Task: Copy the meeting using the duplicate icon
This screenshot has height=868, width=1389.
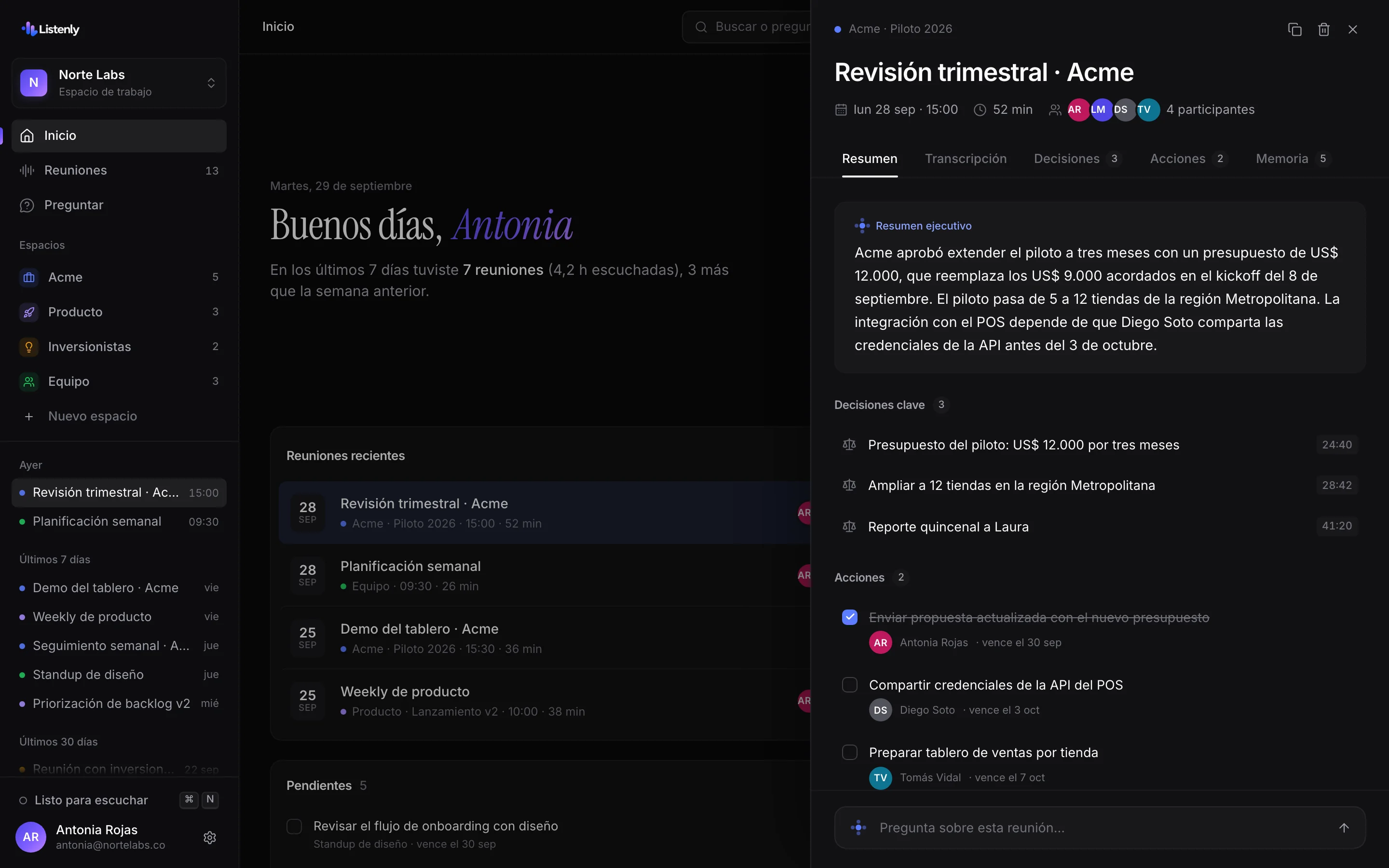Action: pos(1294,29)
